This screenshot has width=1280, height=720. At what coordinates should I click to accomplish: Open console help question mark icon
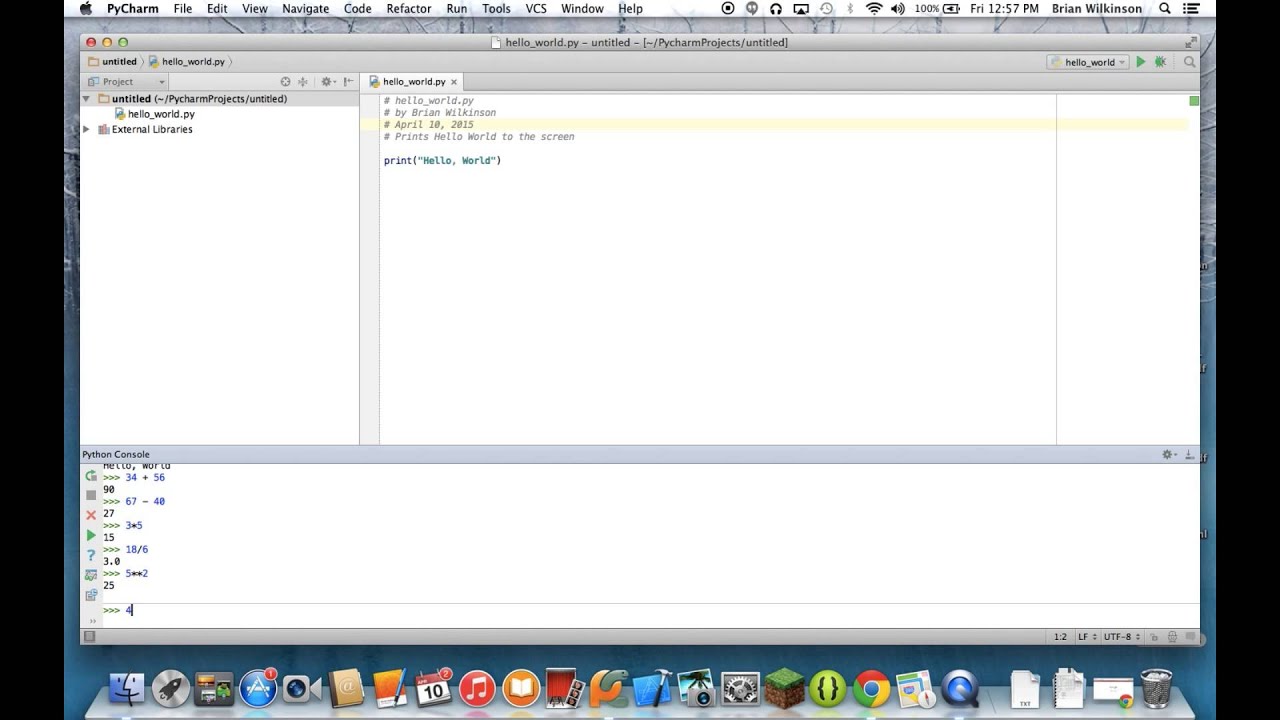(x=91, y=555)
